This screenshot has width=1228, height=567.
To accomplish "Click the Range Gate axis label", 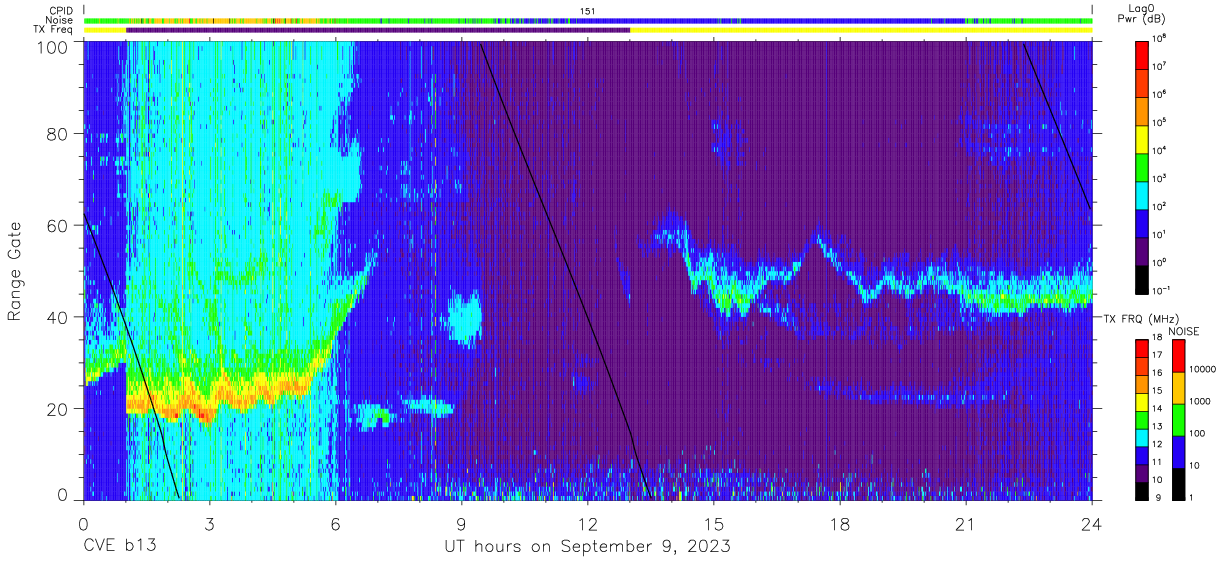I will click(15, 272).
